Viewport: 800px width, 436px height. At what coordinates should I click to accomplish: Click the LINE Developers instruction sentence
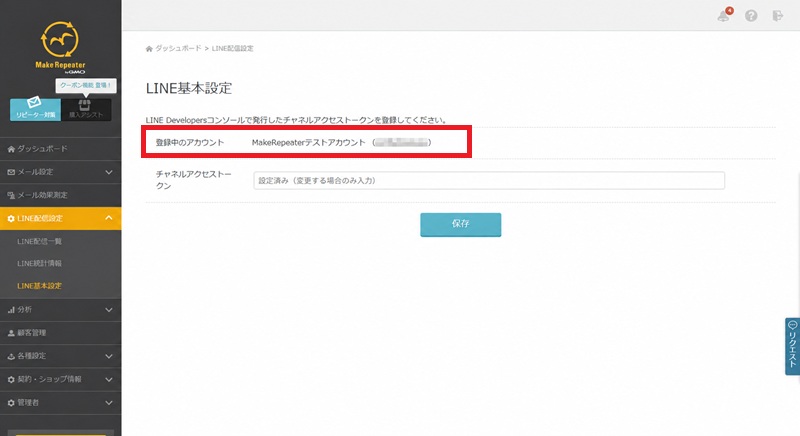click(296, 120)
